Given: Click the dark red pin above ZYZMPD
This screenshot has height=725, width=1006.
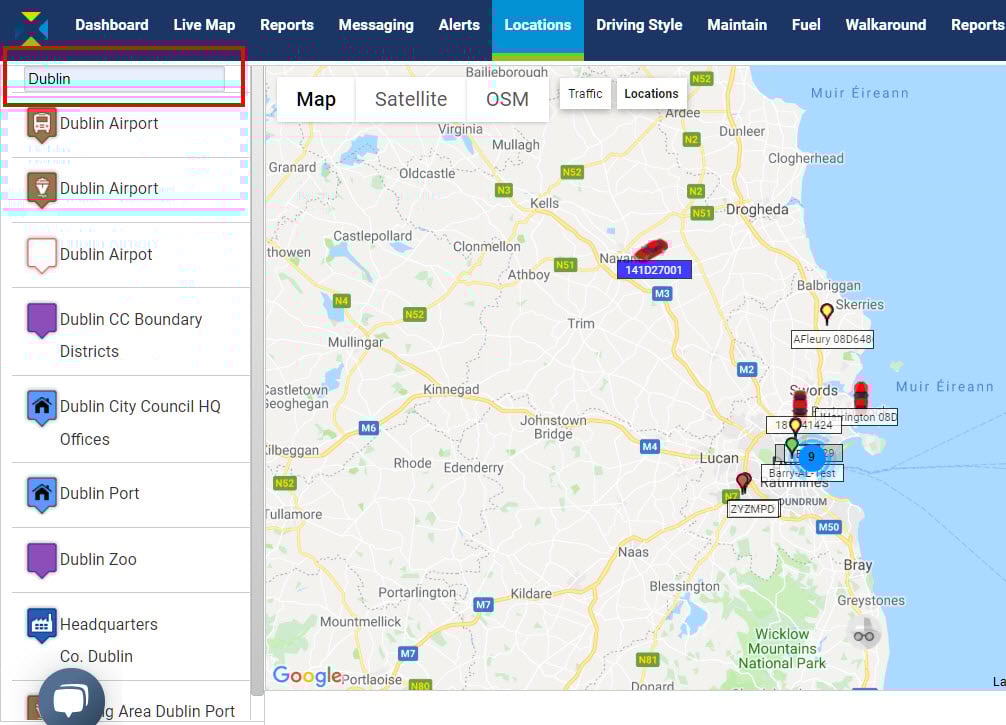Looking at the screenshot, I should (744, 482).
